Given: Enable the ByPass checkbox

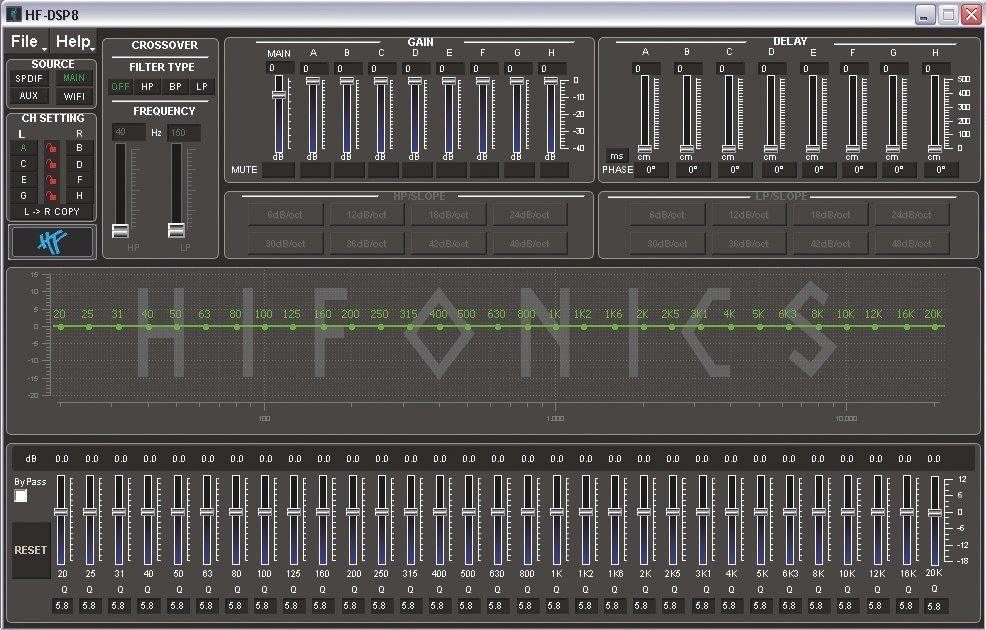Looking at the screenshot, I should 21,496.
